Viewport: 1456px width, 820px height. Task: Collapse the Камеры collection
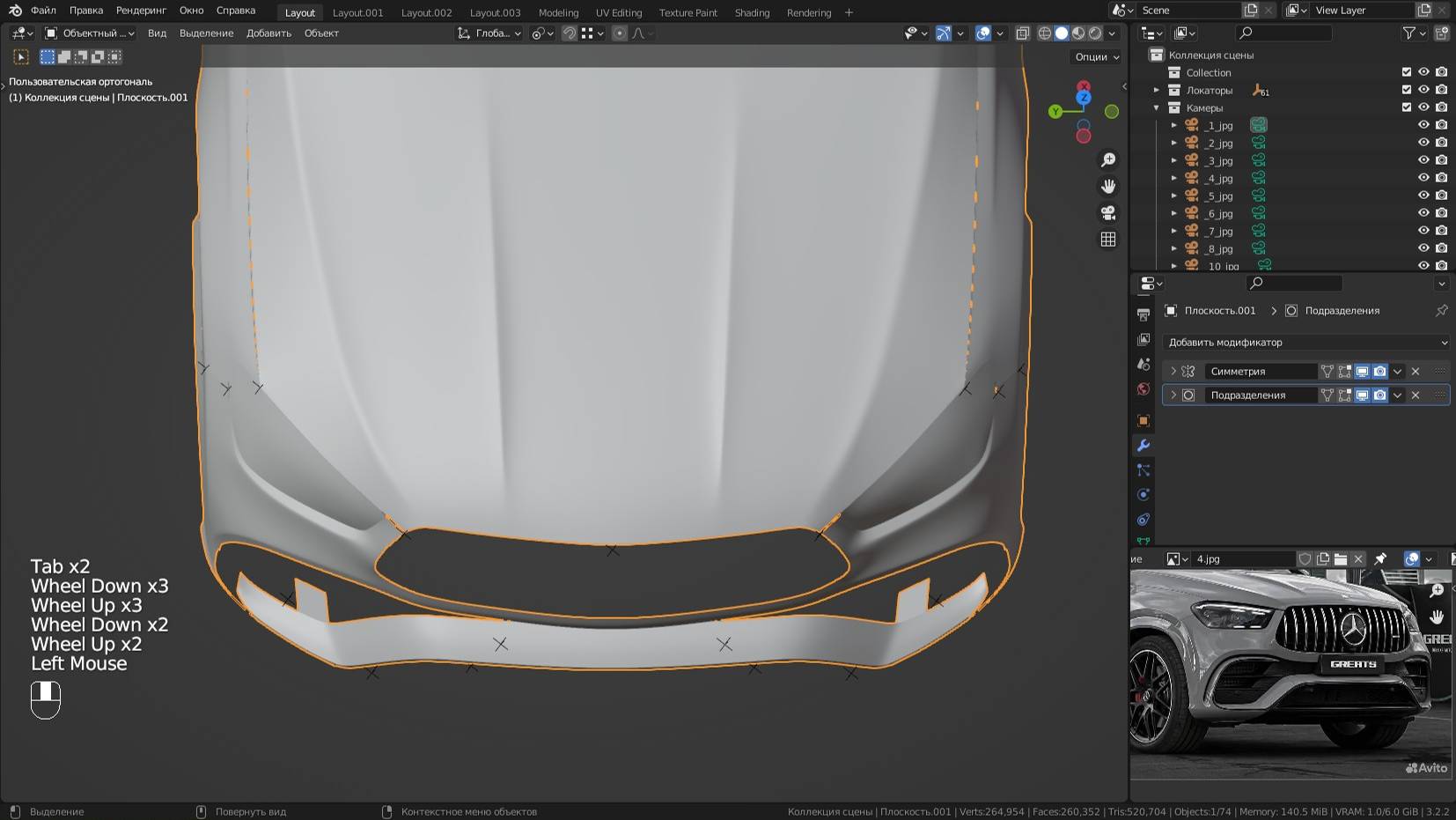coord(1157,107)
